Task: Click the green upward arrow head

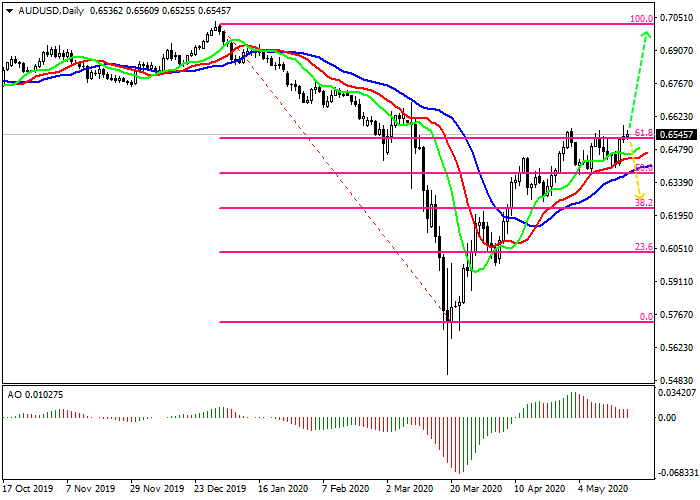Action: (x=647, y=38)
